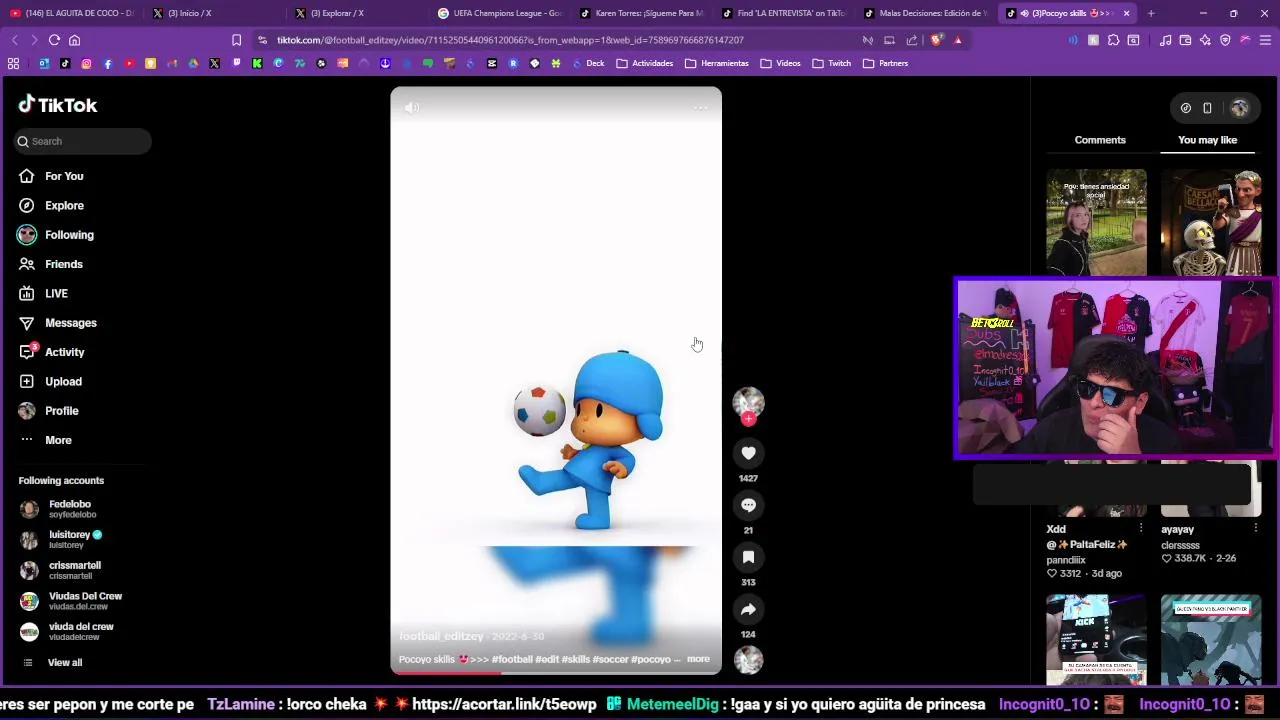
Task: Bookmark this page in address bar
Action: click(x=236, y=40)
